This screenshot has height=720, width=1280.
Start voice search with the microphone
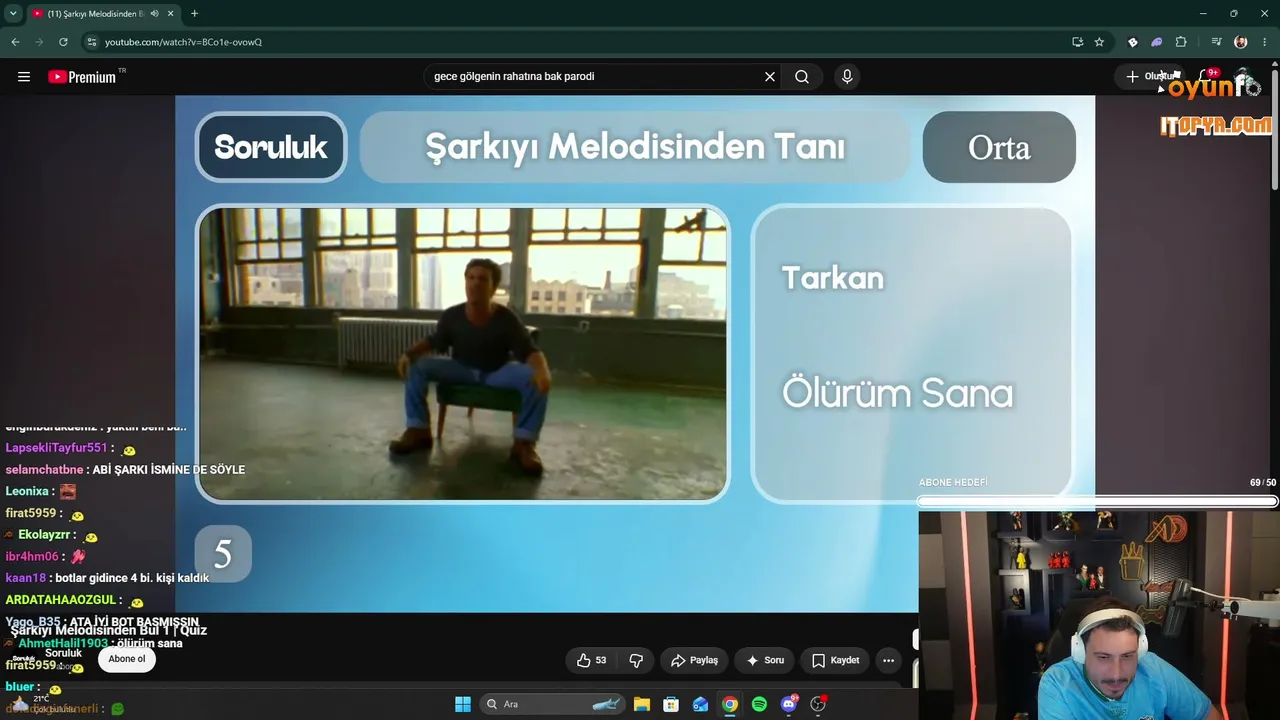tap(847, 77)
